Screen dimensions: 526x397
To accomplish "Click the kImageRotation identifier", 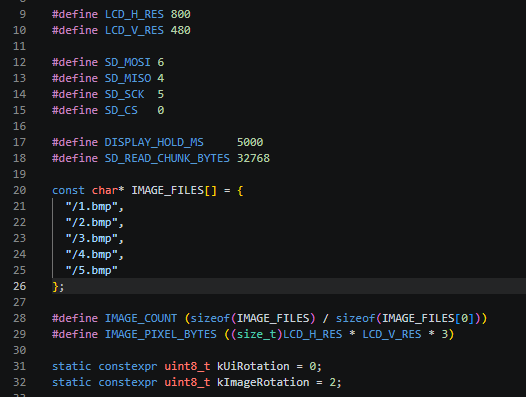I will [263, 383].
